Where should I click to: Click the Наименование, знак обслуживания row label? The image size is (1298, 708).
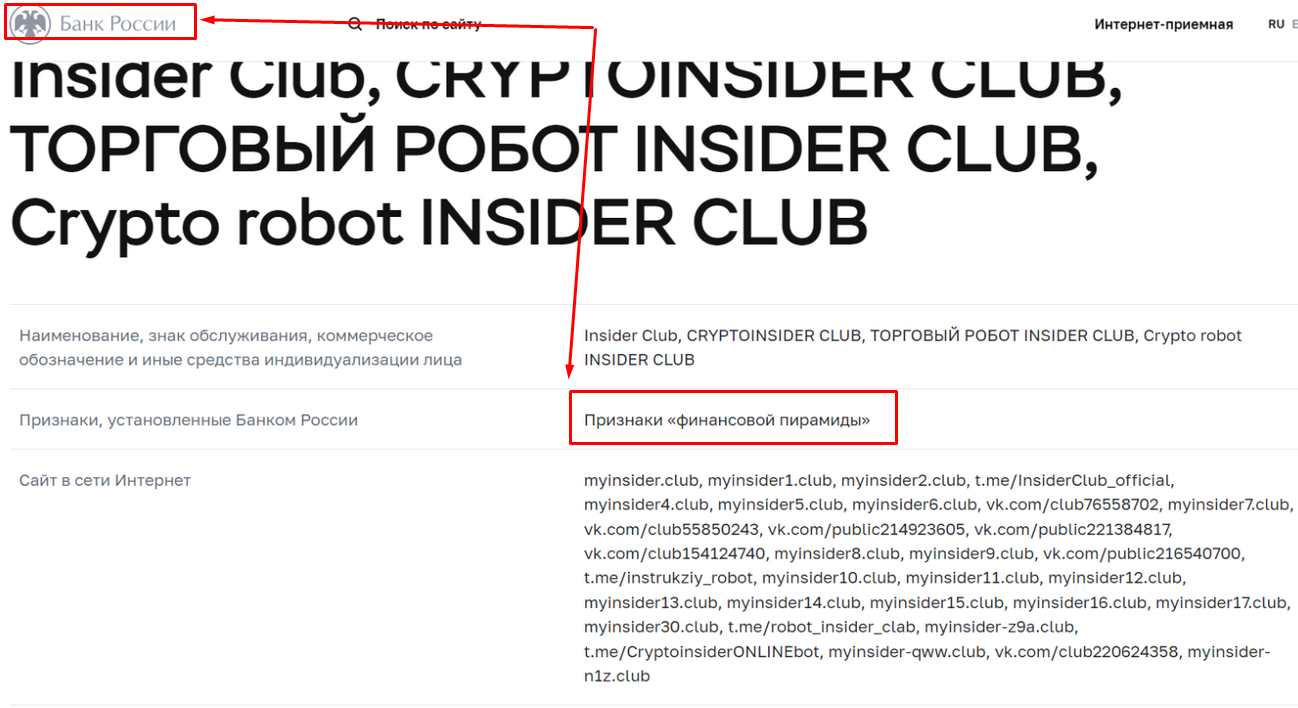(x=241, y=347)
